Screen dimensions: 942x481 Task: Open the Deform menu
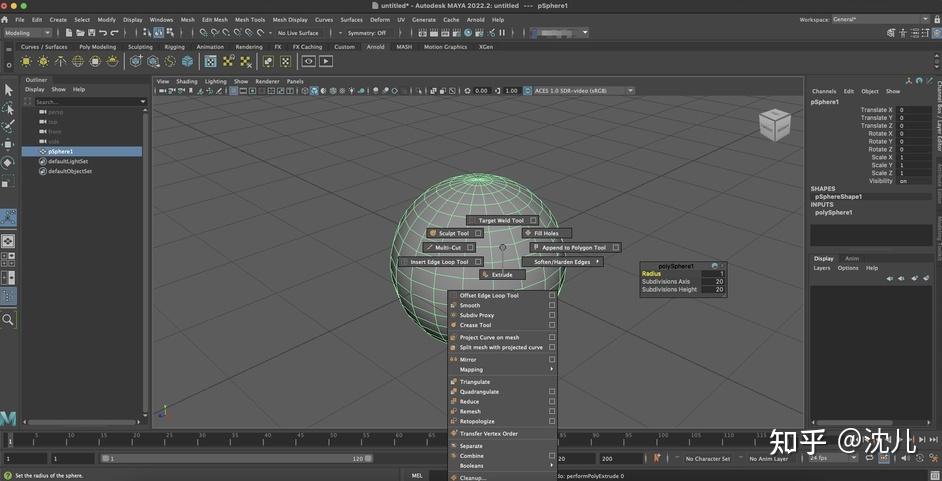click(x=380, y=20)
